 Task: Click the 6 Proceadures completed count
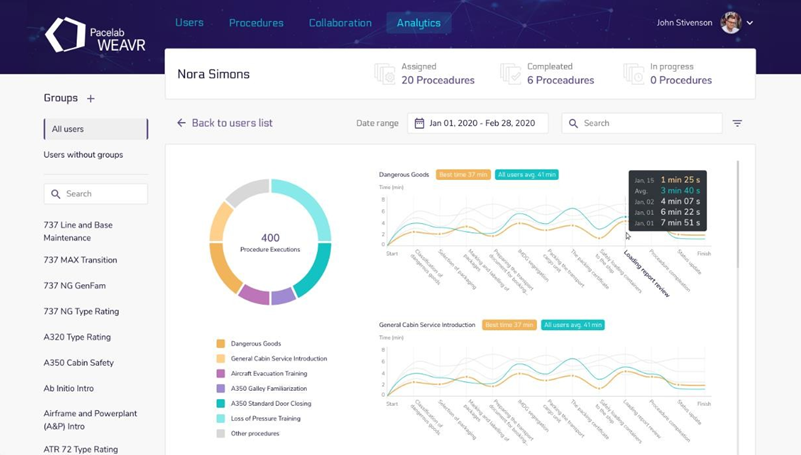[x=560, y=80]
